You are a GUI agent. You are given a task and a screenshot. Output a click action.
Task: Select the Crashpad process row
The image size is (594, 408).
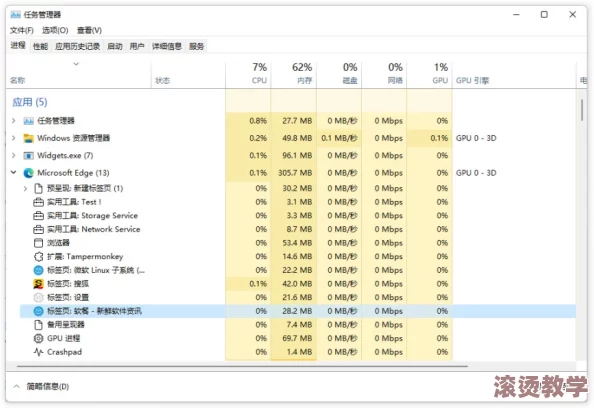click(298, 352)
